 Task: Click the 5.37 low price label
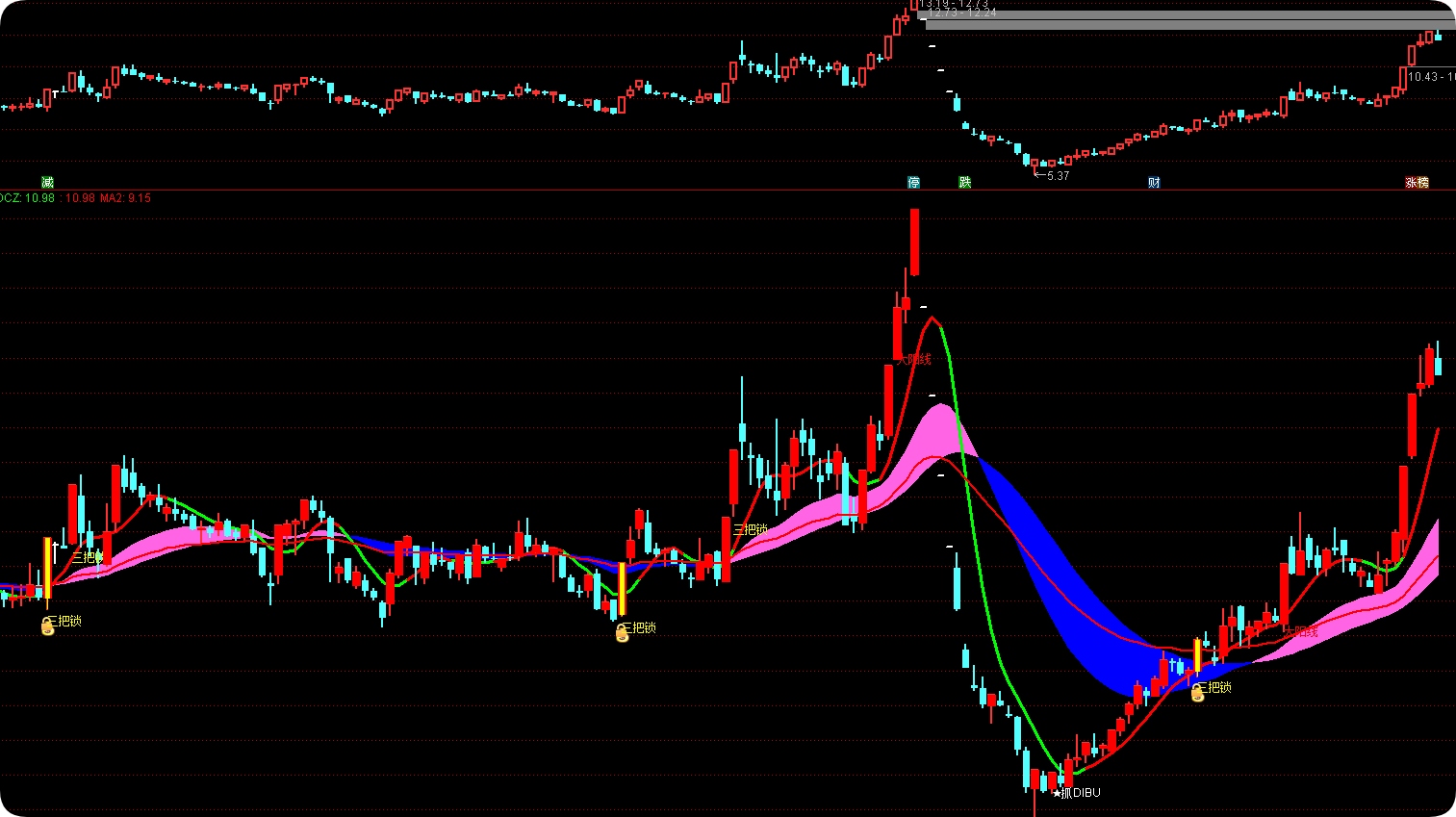point(1058,176)
